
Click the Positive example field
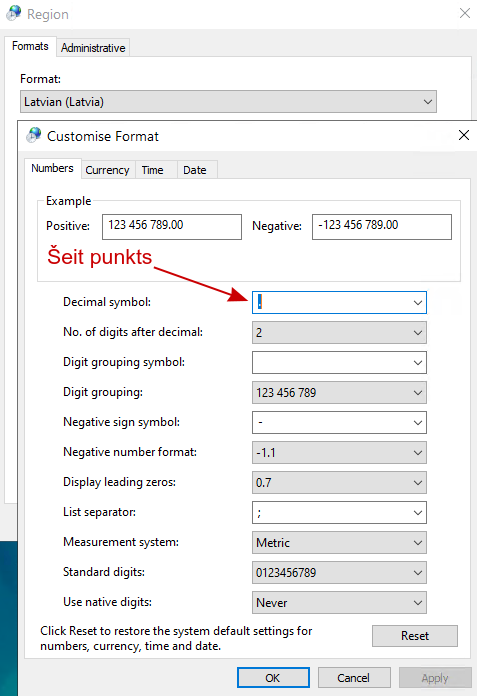pyautogui.click(x=172, y=227)
